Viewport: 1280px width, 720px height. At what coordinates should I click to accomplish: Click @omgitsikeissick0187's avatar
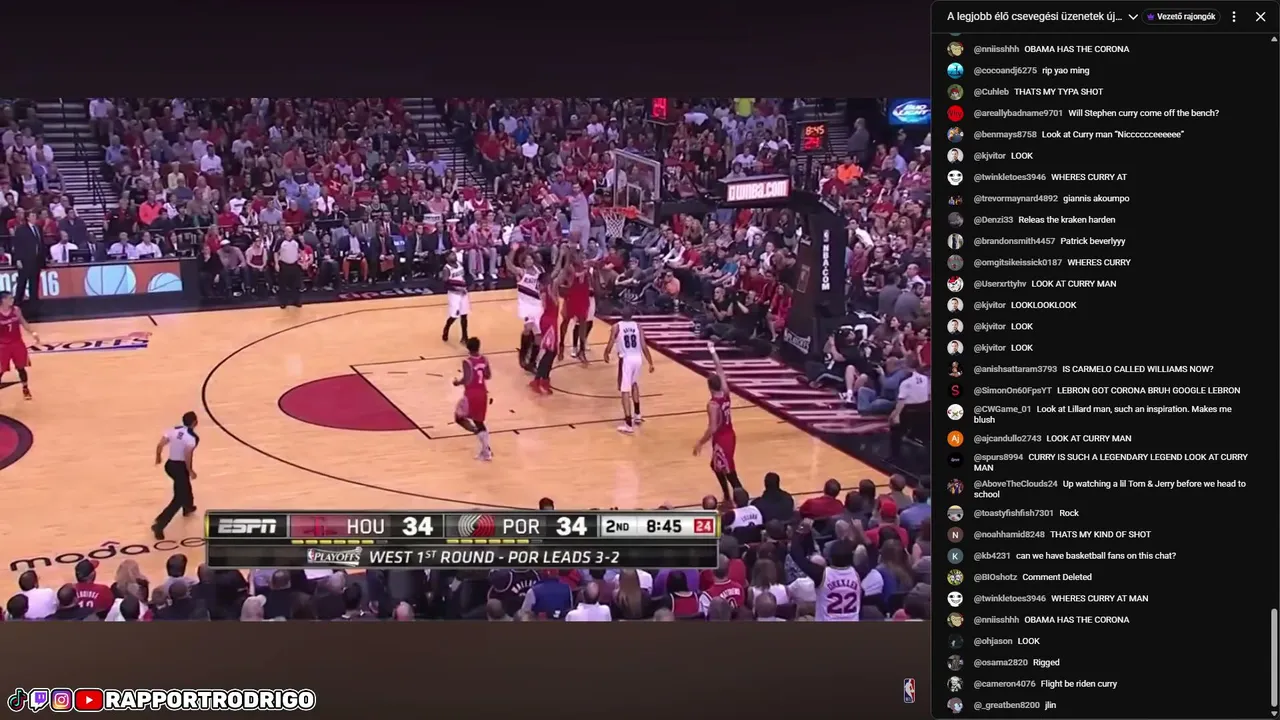pyautogui.click(x=955, y=263)
